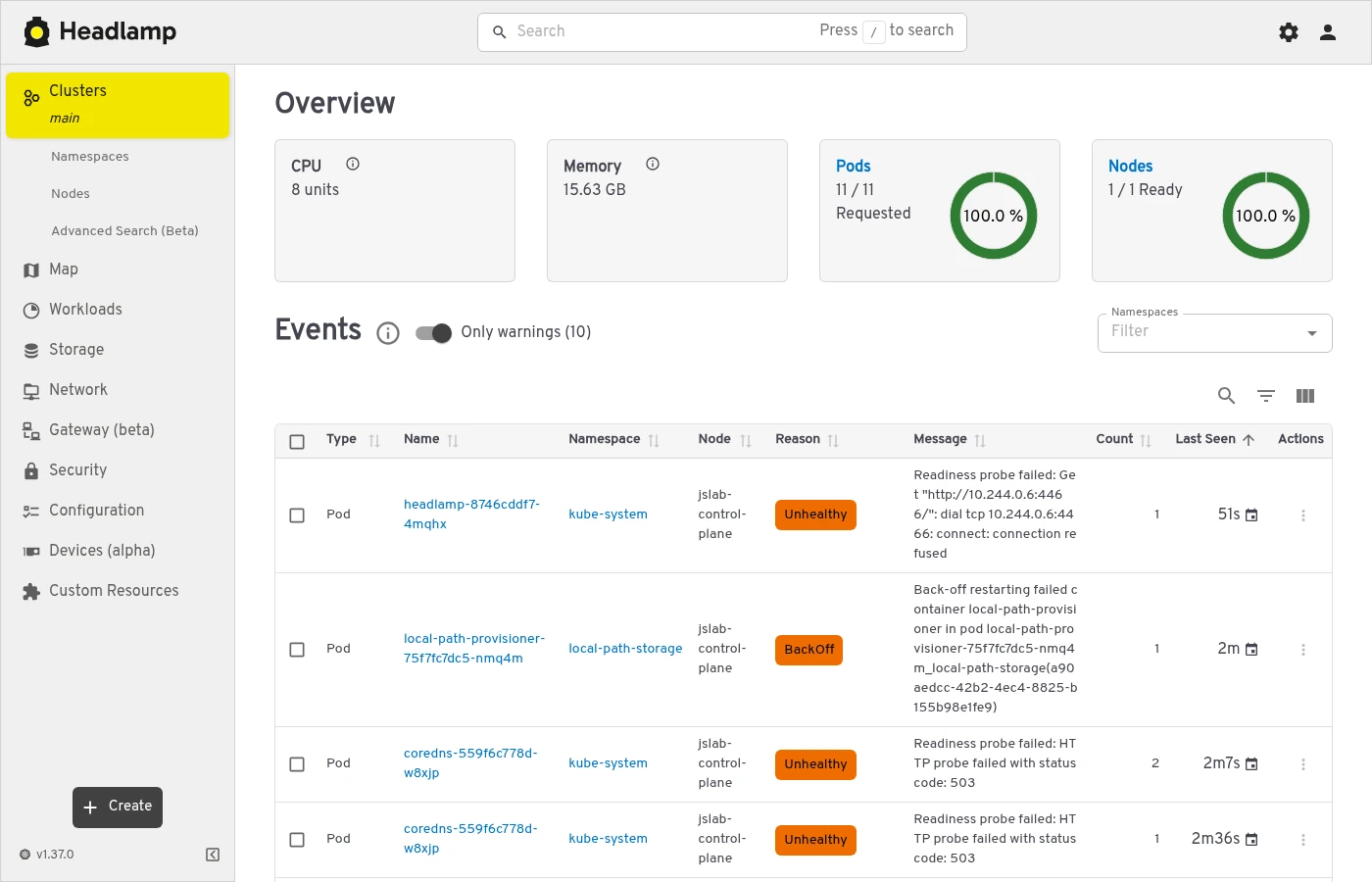Select checkbox for headlamp-8746cddf7-4mqhx row
Screen dimensions: 1372x882
click(x=297, y=515)
